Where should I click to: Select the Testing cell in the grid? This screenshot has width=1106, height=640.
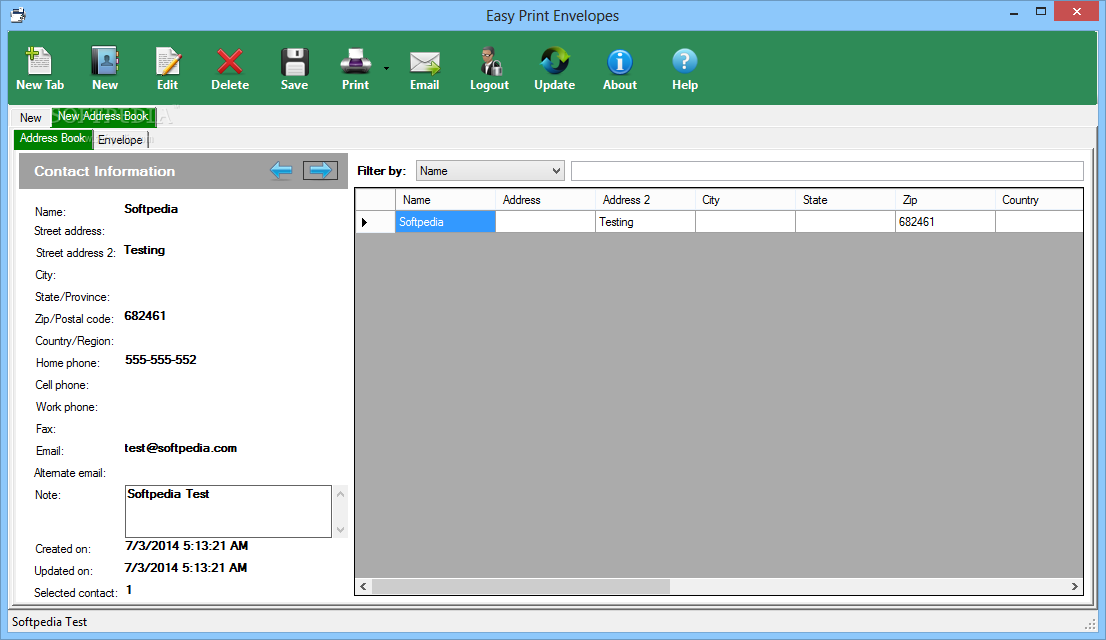point(645,222)
